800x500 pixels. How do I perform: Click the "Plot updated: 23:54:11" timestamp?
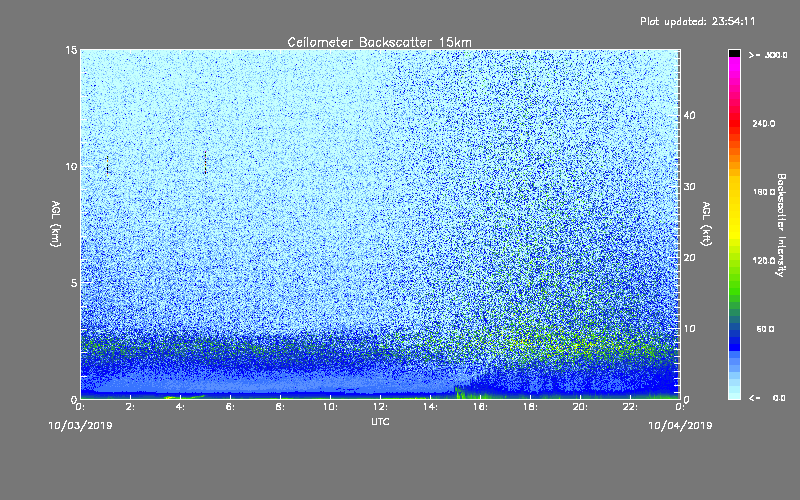pyautogui.click(x=697, y=21)
